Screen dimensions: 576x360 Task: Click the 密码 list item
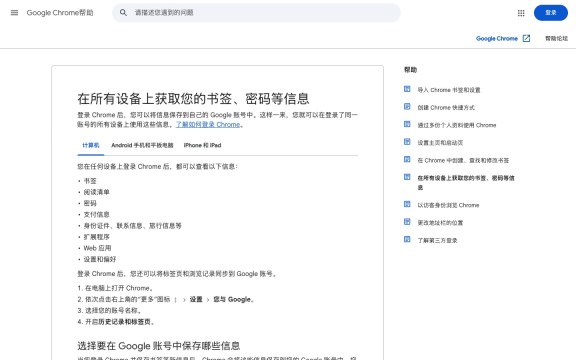90,203
